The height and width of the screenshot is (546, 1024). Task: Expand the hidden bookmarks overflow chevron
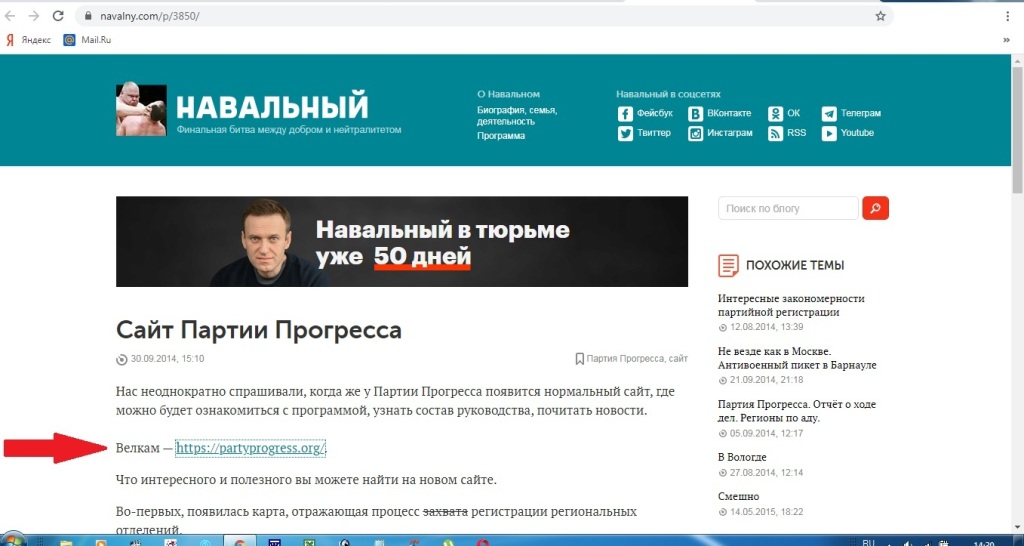pos(1006,40)
